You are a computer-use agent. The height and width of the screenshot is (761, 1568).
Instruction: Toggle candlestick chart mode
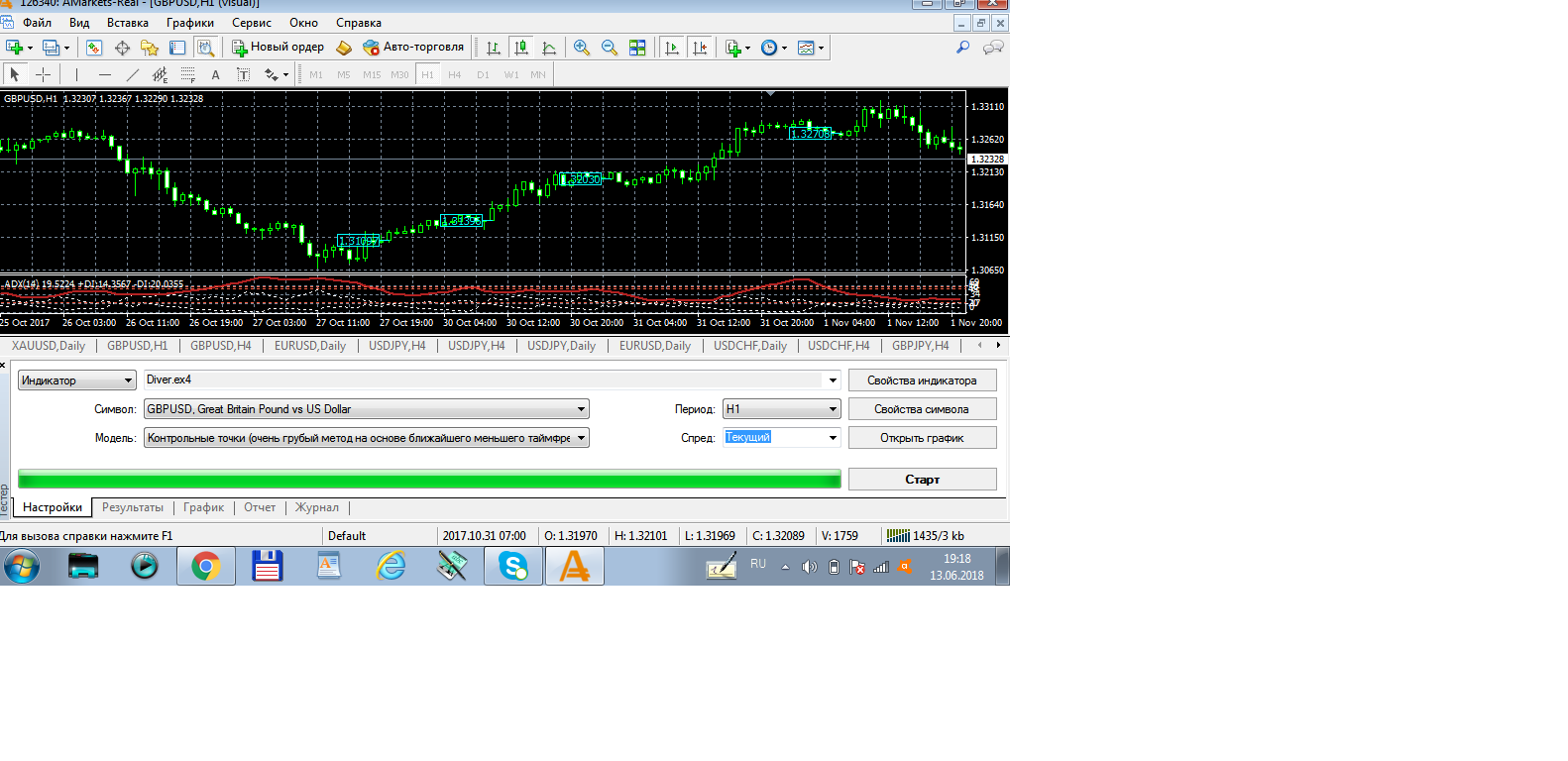click(521, 48)
